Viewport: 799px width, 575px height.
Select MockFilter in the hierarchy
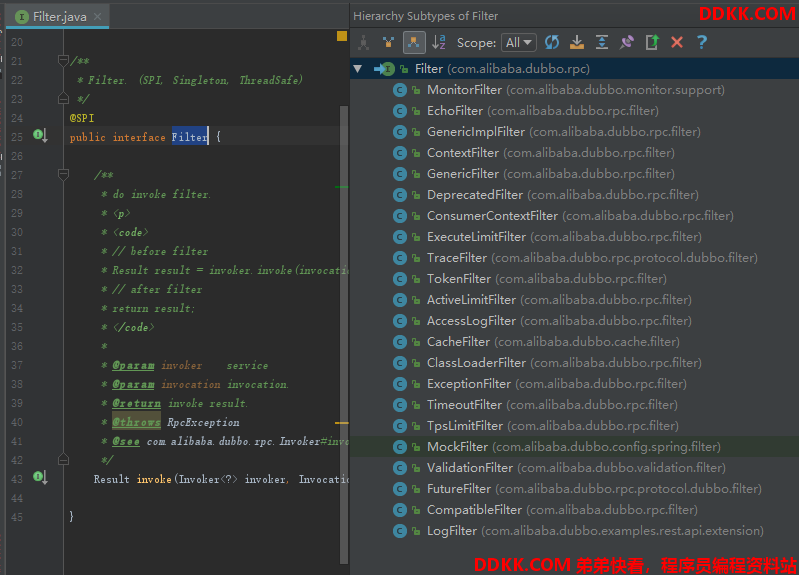pos(574,447)
